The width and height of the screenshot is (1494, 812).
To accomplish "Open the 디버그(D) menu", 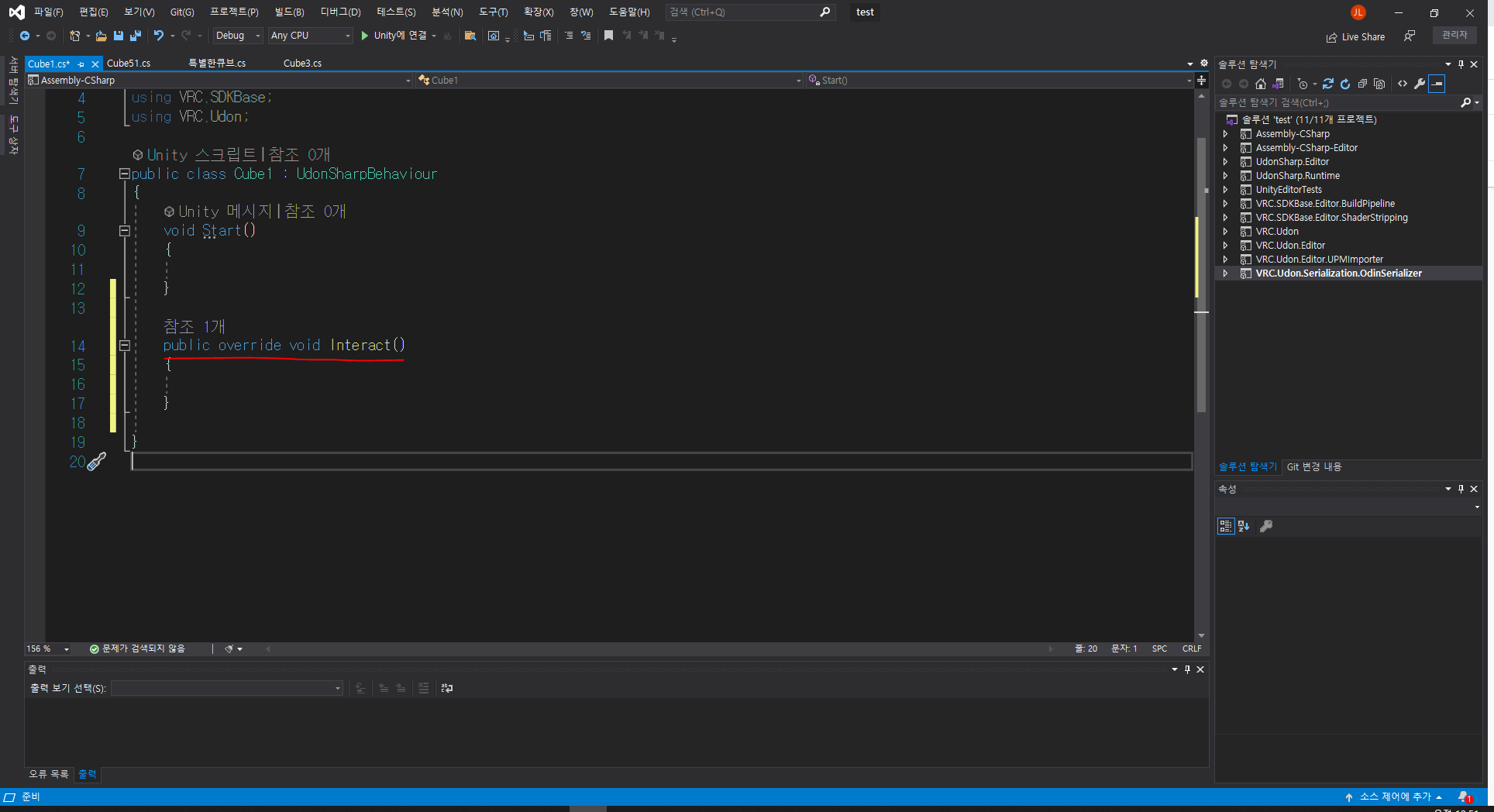I will point(340,12).
